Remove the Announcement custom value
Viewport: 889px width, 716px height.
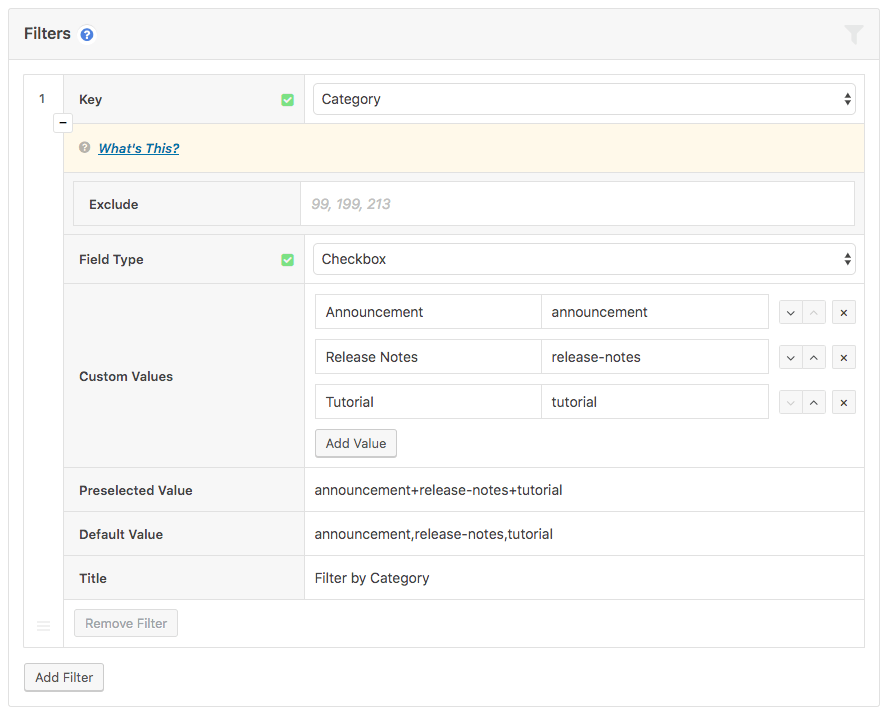coord(844,312)
